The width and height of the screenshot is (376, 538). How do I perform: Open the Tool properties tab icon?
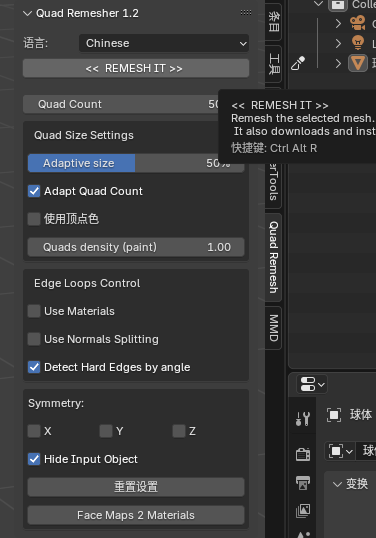(x=303, y=419)
